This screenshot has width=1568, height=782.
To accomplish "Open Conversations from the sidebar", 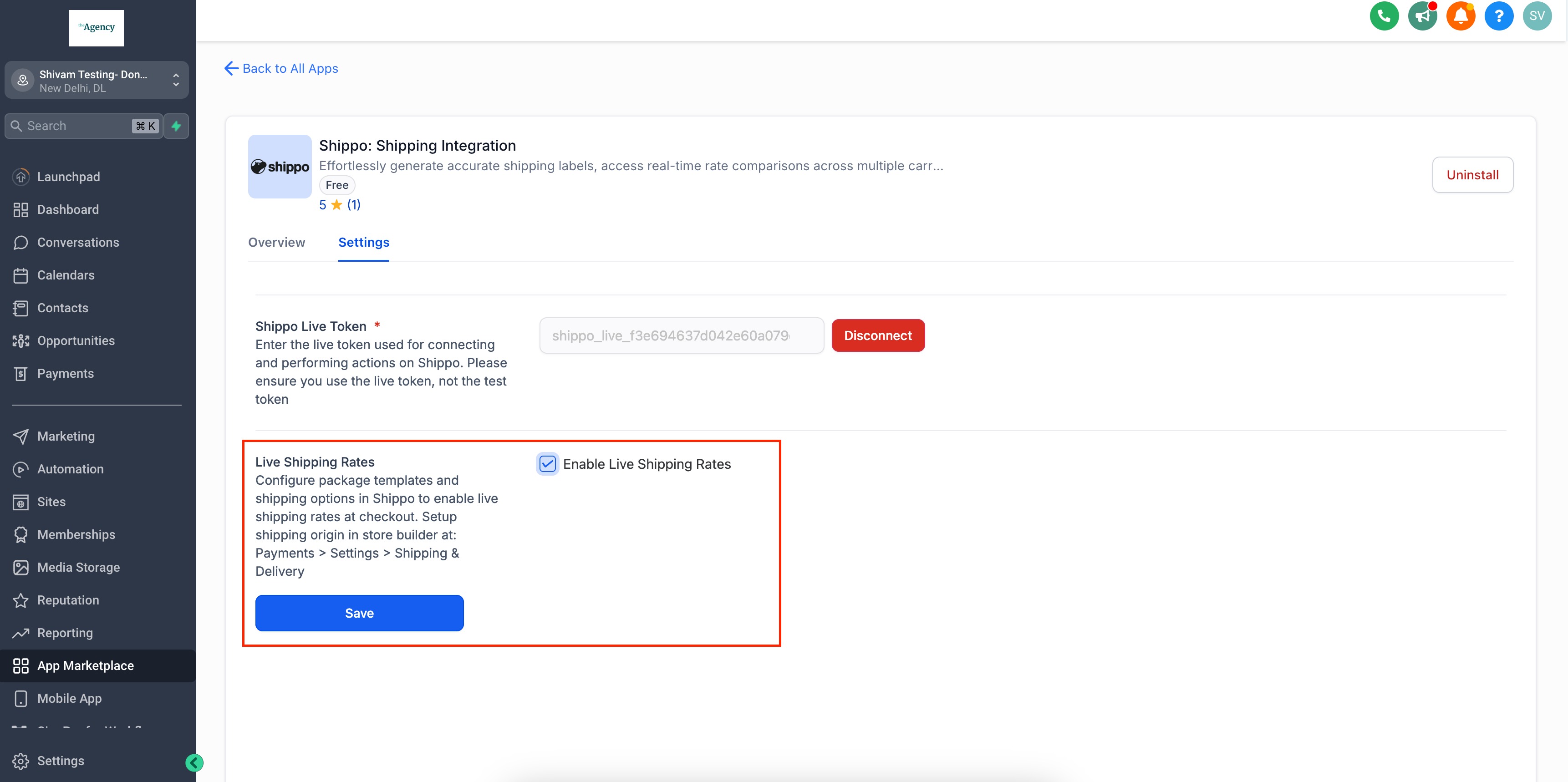I will [x=78, y=242].
